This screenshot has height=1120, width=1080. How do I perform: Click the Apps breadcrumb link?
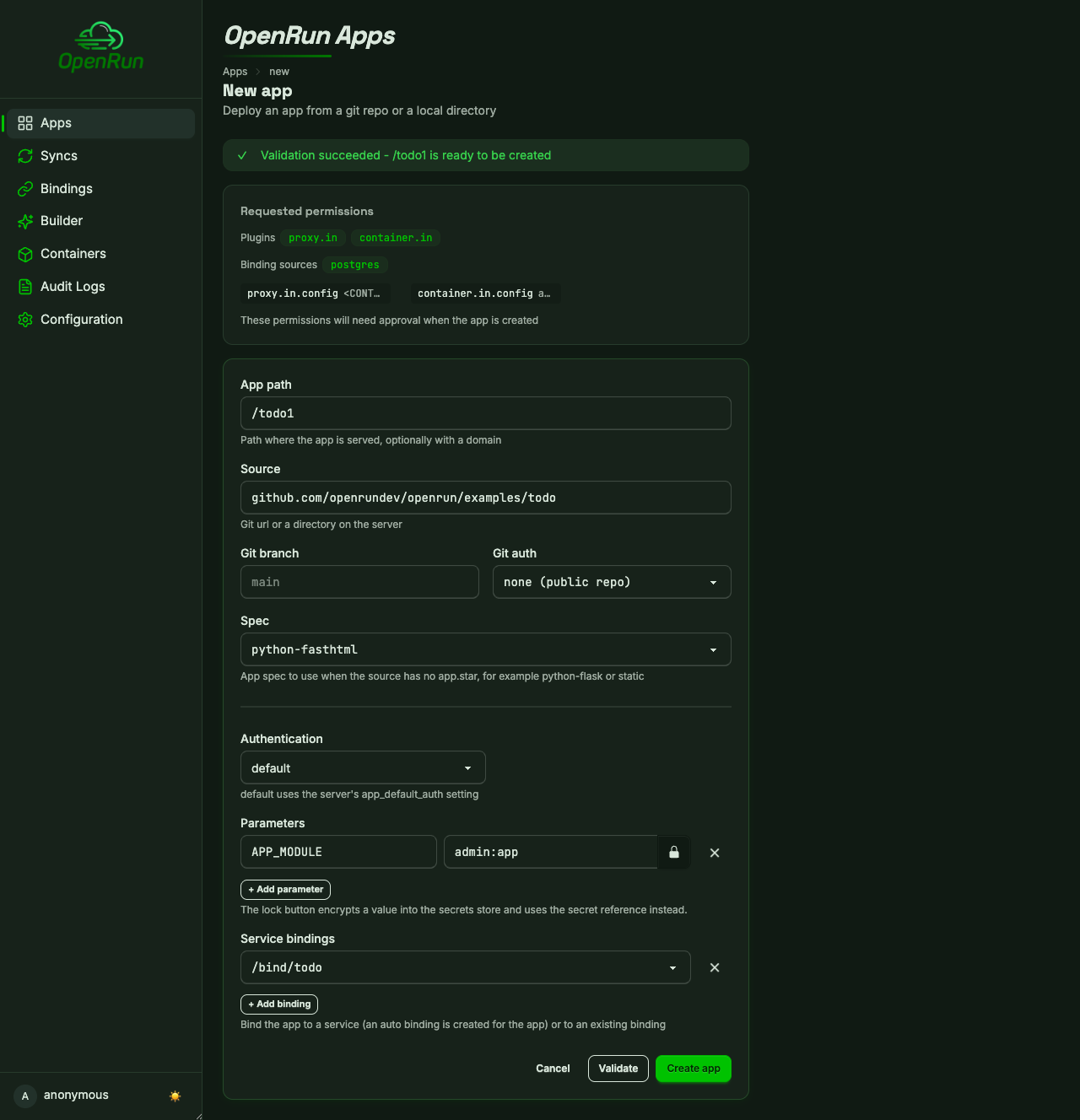point(235,72)
